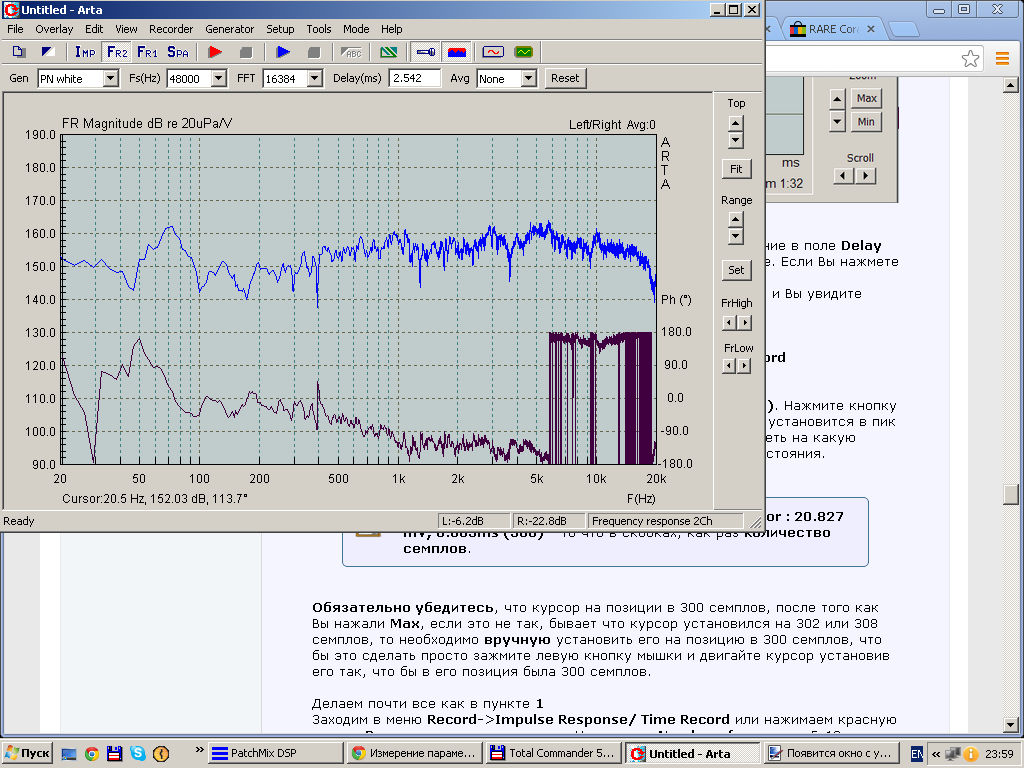1024x768 pixels.
Task: Open the Recorder menu
Action: 171,29
